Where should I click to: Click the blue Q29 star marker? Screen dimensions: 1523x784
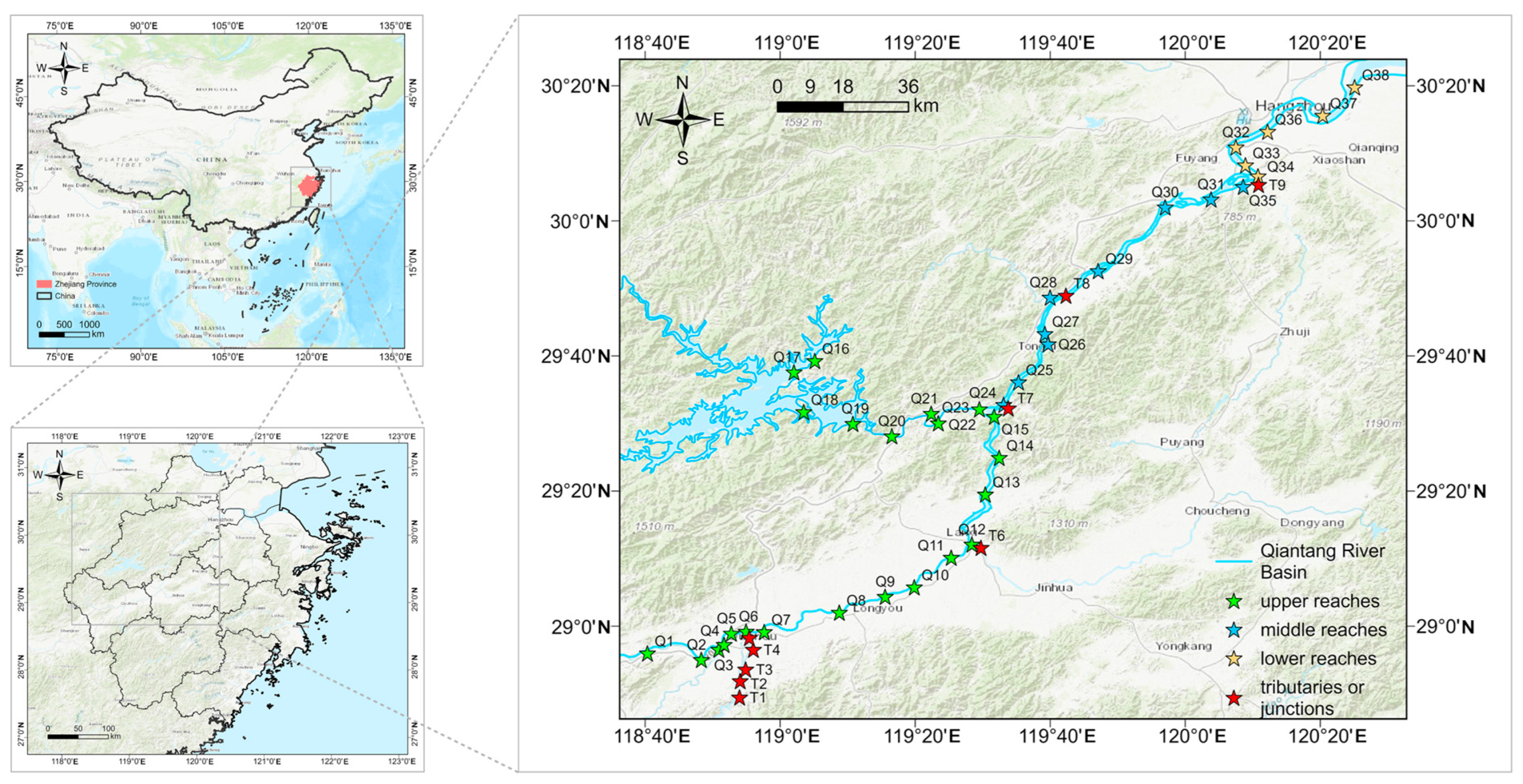coord(1098,272)
